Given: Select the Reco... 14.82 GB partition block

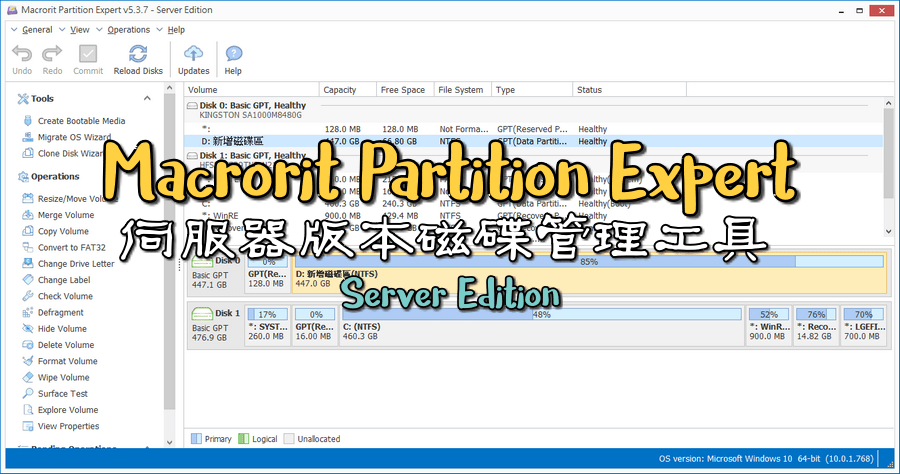Looking at the screenshot, I should 816,325.
